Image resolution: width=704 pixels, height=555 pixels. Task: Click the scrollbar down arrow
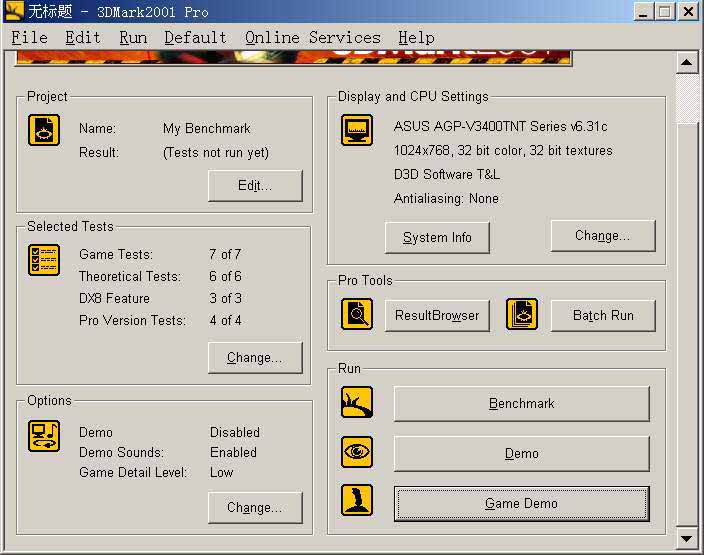click(687, 539)
